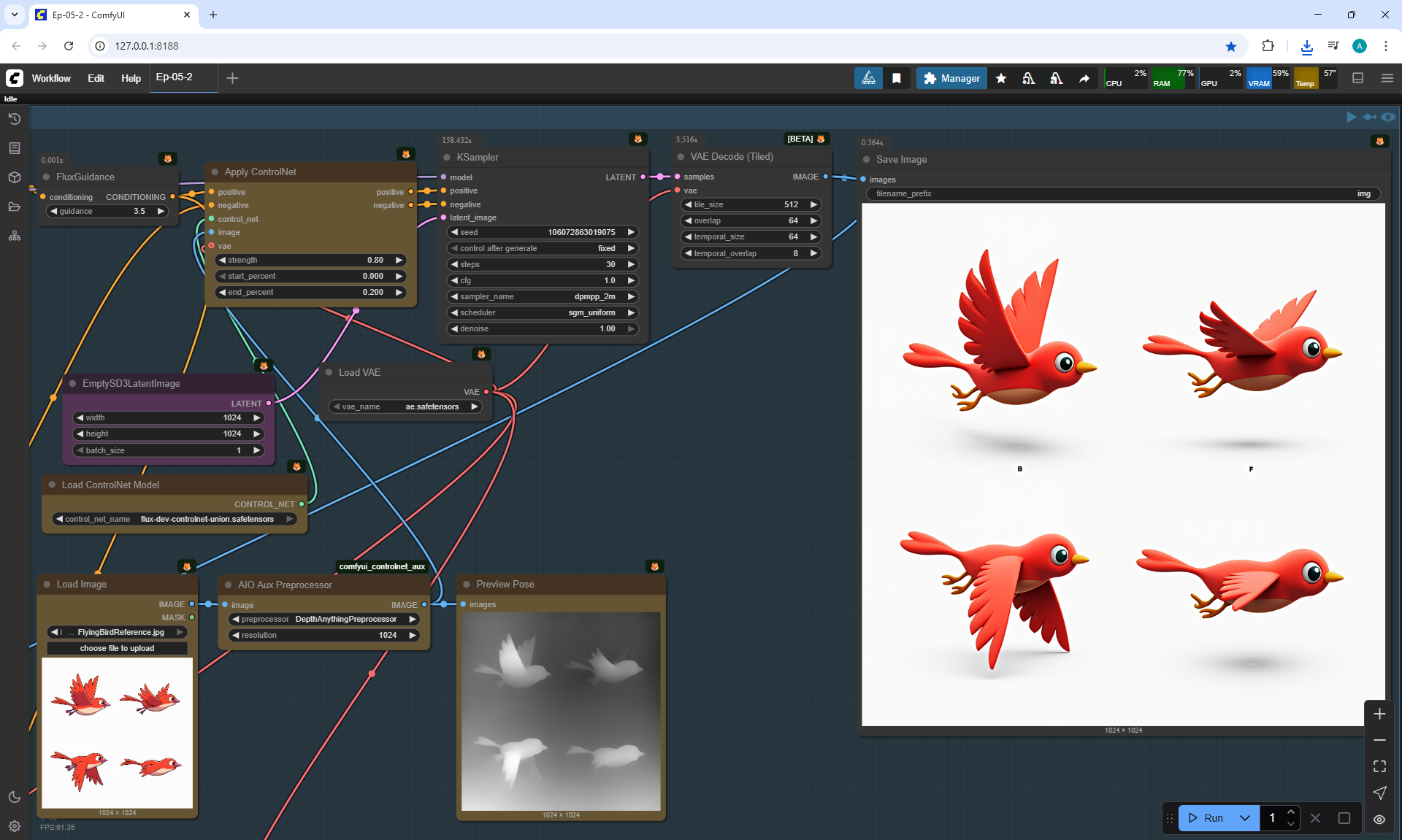Open the workflows folder sidebar
Image resolution: width=1402 pixels, height=840 pixels.
14,207
